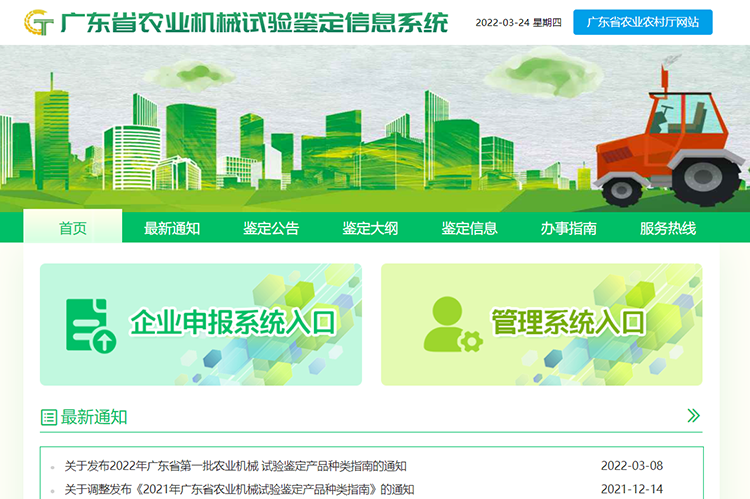This screenshot has width=750, height=499.
Task: Click the list icon beside 最新通知 heading
Action: tap(48, 417)
